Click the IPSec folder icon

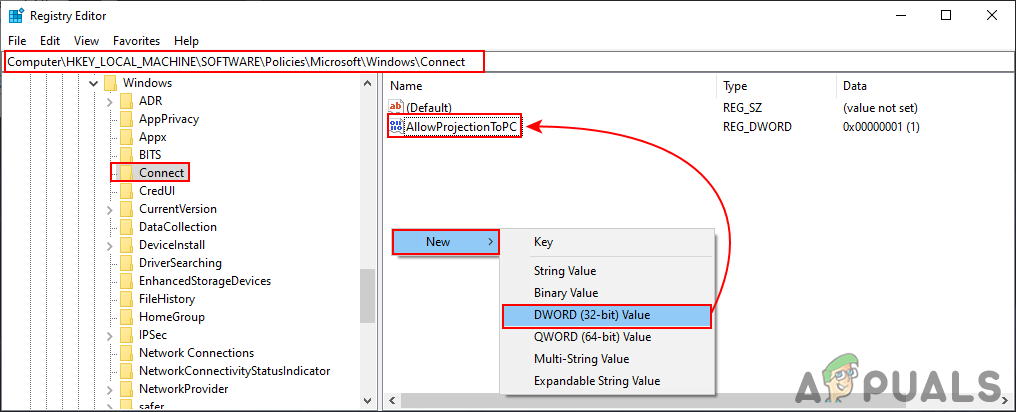click(x=126, y=336)
